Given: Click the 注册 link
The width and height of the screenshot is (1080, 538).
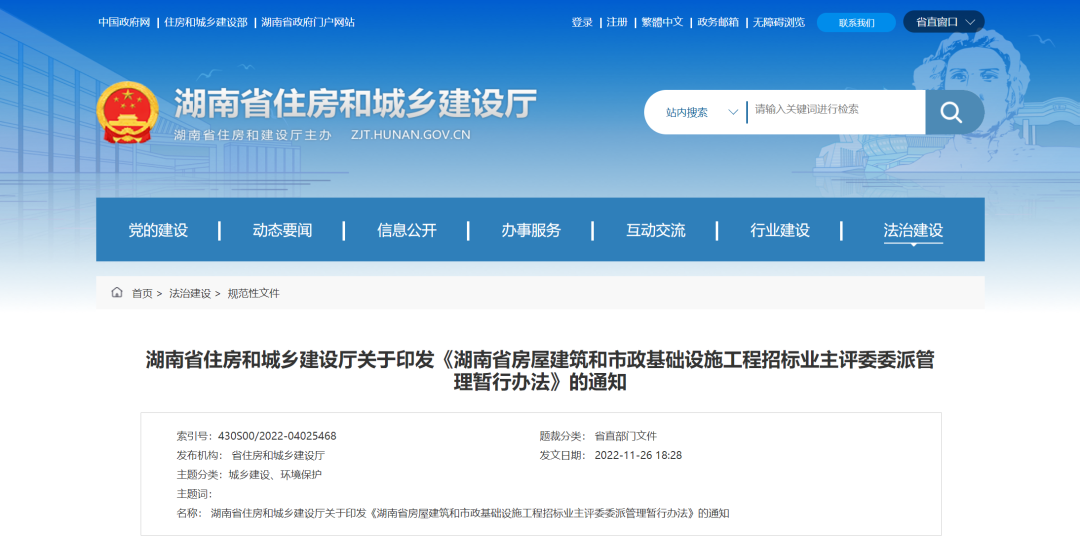Looking at the screenshot, I should pos(617,22).
